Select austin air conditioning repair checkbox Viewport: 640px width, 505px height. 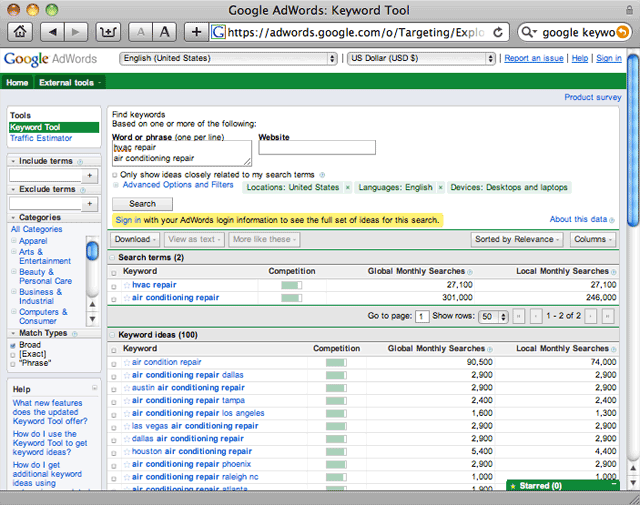point(114,389)
